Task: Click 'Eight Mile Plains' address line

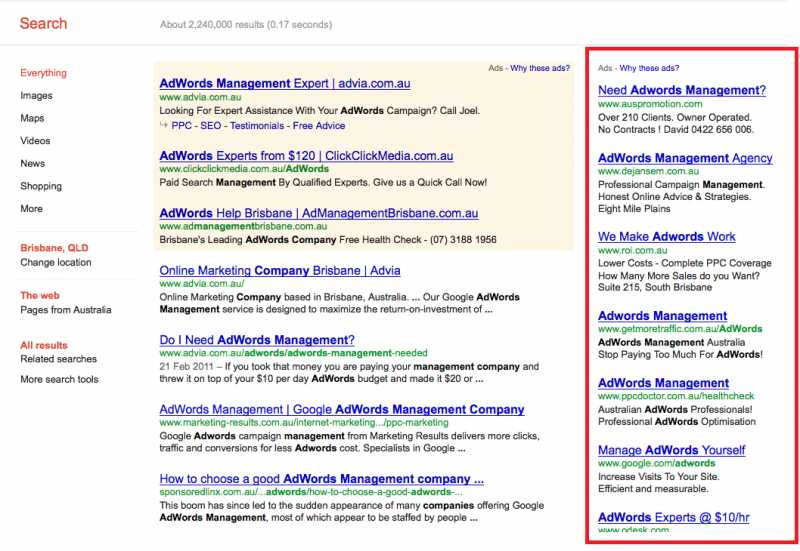Action: pos(634,209)
